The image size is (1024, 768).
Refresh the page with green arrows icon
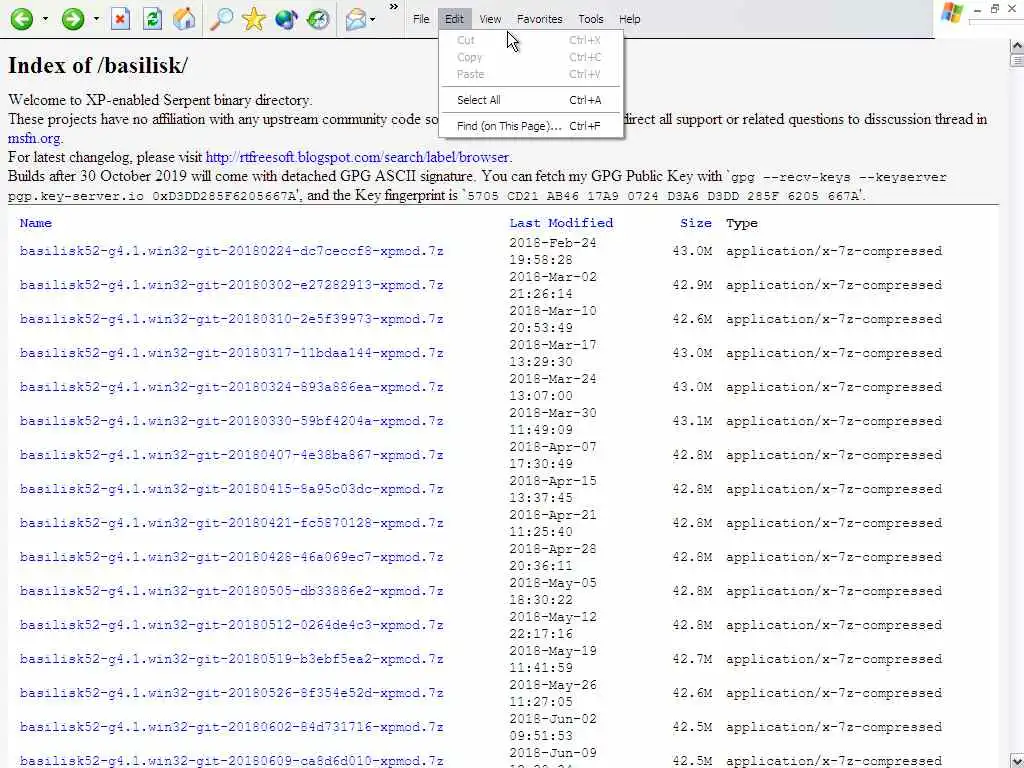pyautogui.click(x=153, y=19)
